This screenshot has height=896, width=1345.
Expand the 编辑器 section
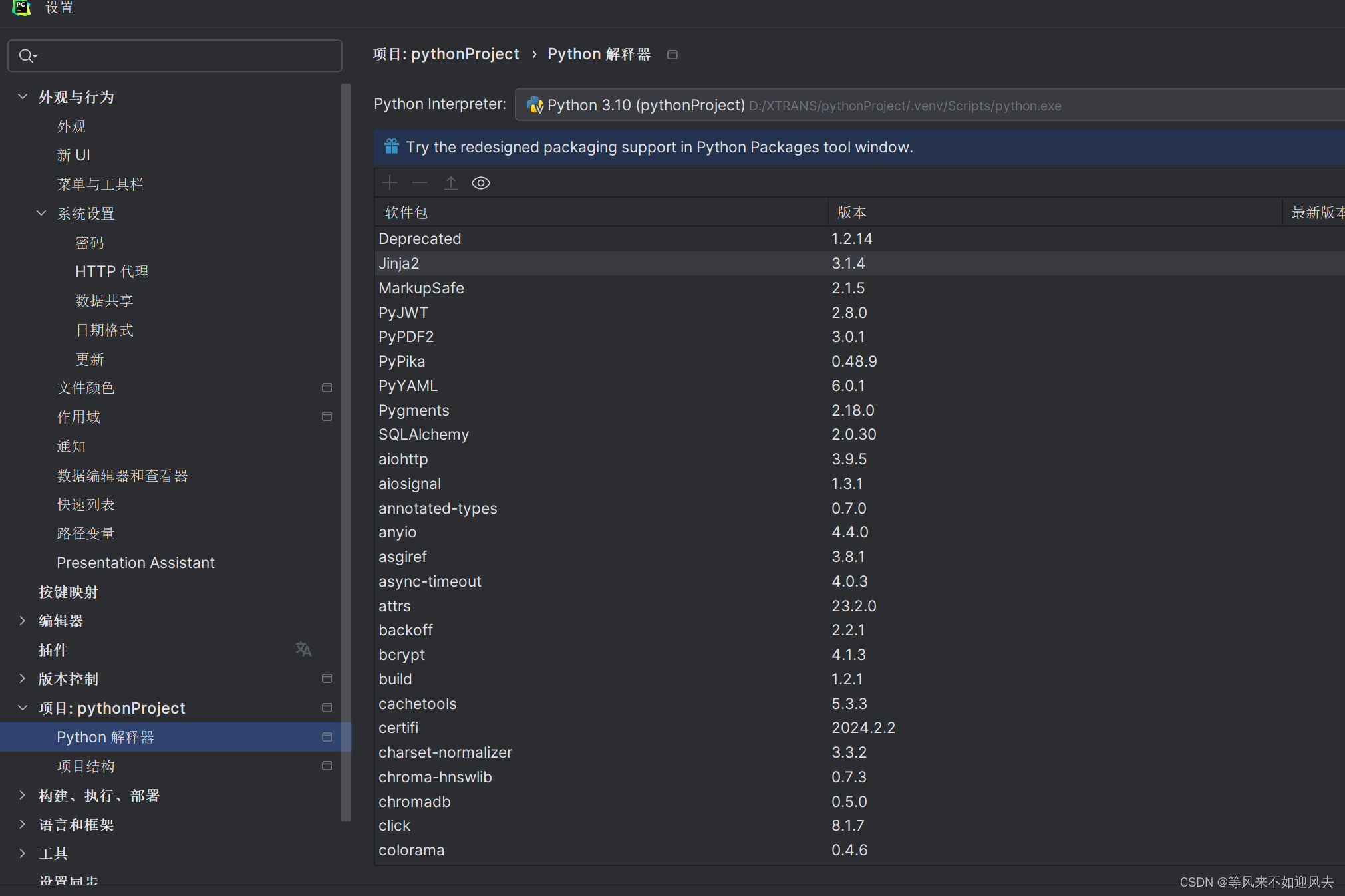click(23, 621)
